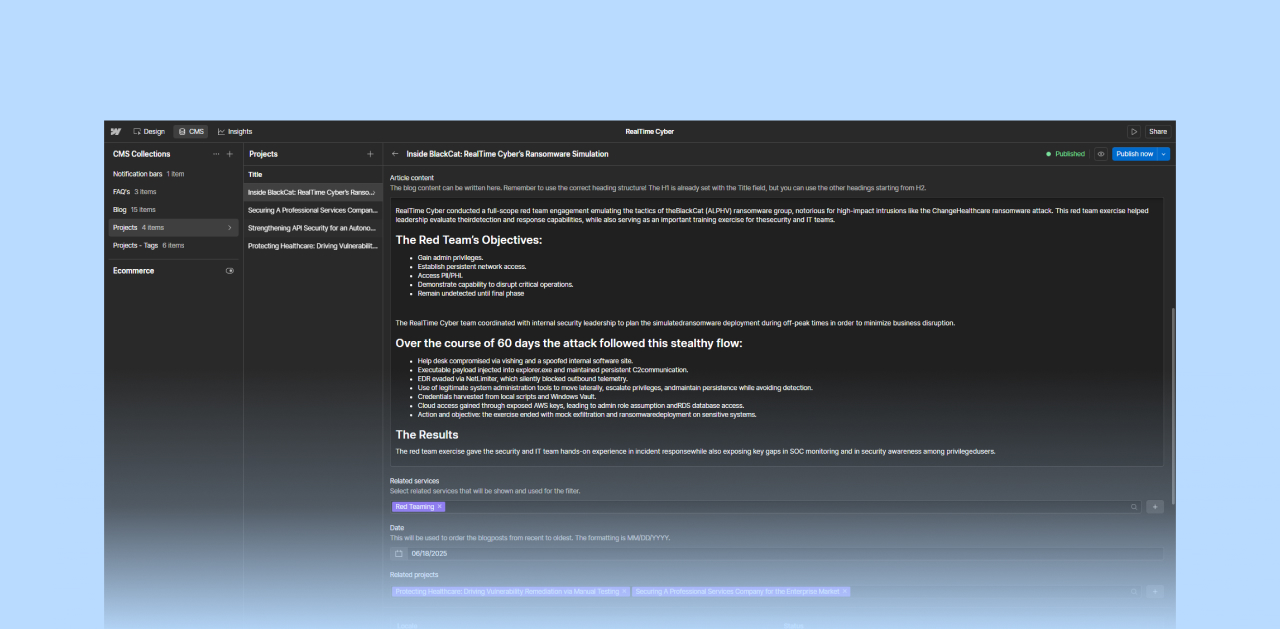Open the Notification bars collection
Image resolution: width=1280 pixels, height=629 pixels.
173,174
